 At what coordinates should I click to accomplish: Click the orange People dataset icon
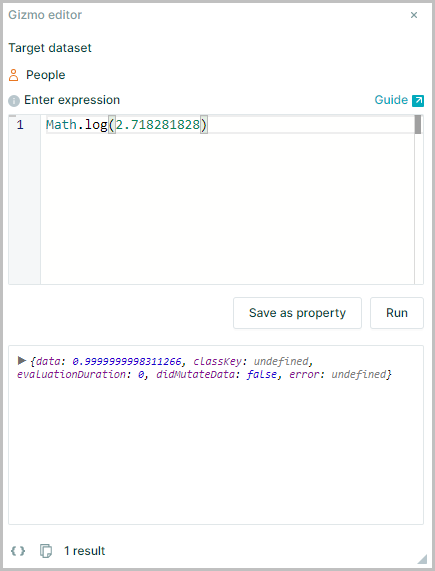pos(13,75)
